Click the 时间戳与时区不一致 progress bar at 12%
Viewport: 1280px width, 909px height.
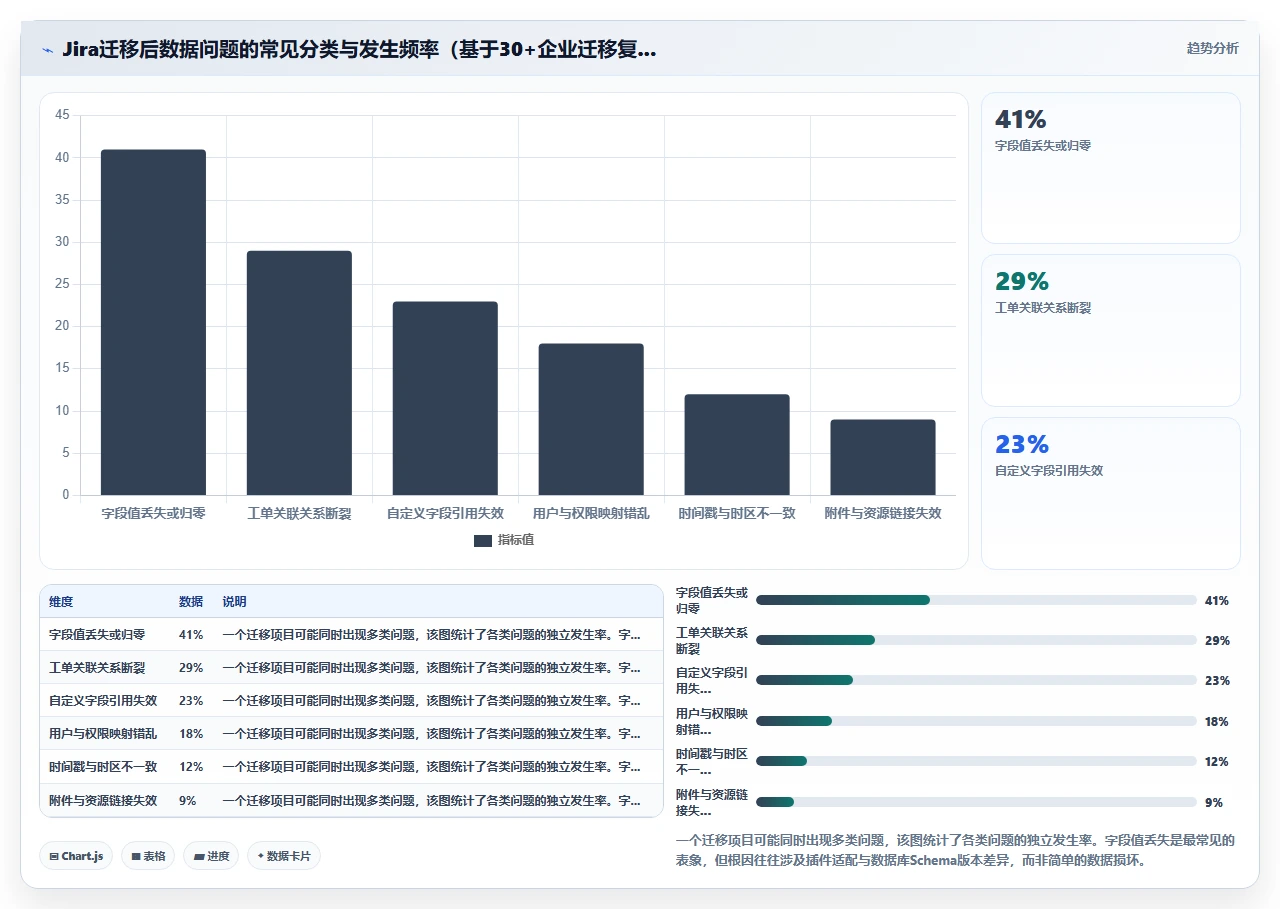[x=976, y=761]
